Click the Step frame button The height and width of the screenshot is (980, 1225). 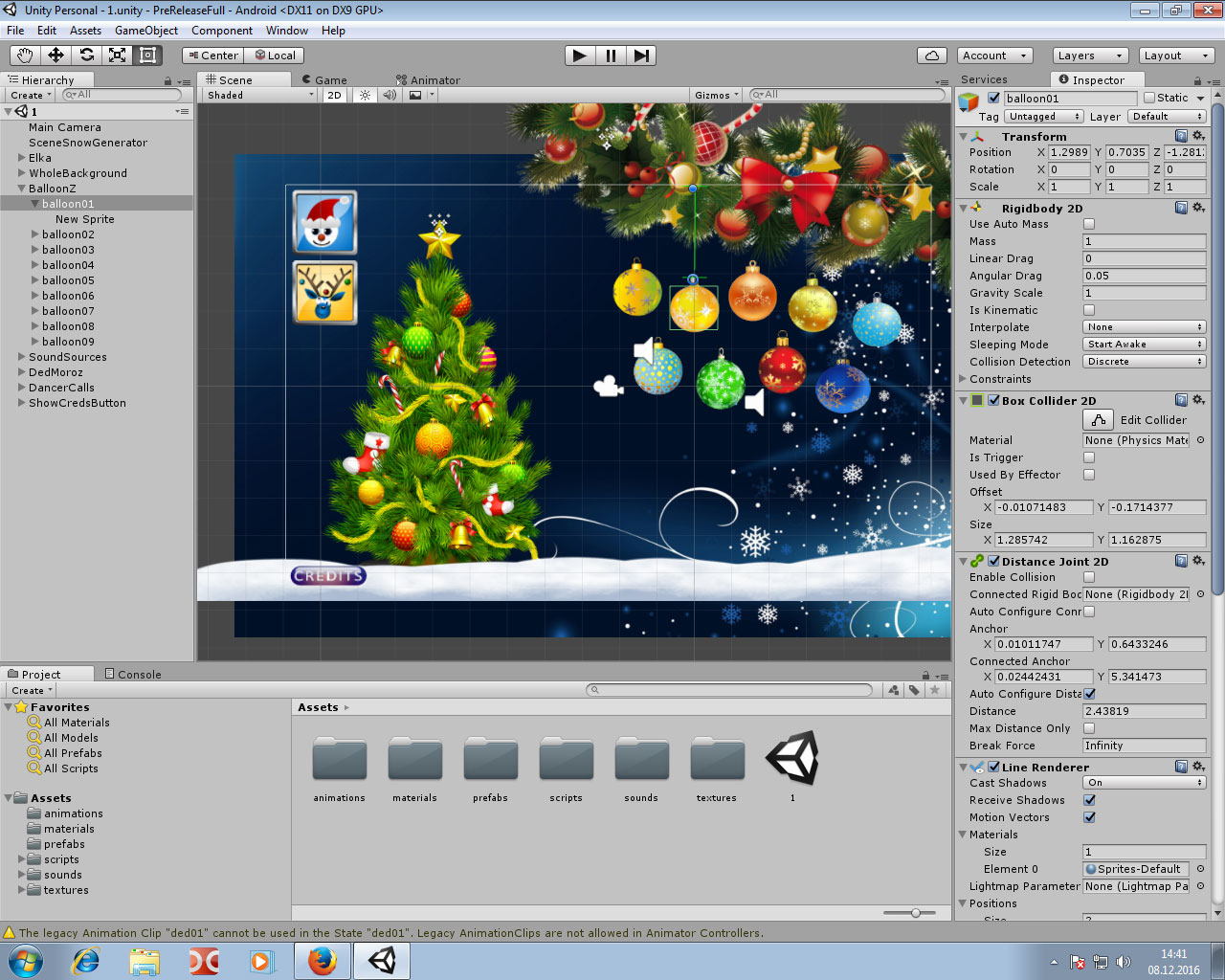pos(641,56)
